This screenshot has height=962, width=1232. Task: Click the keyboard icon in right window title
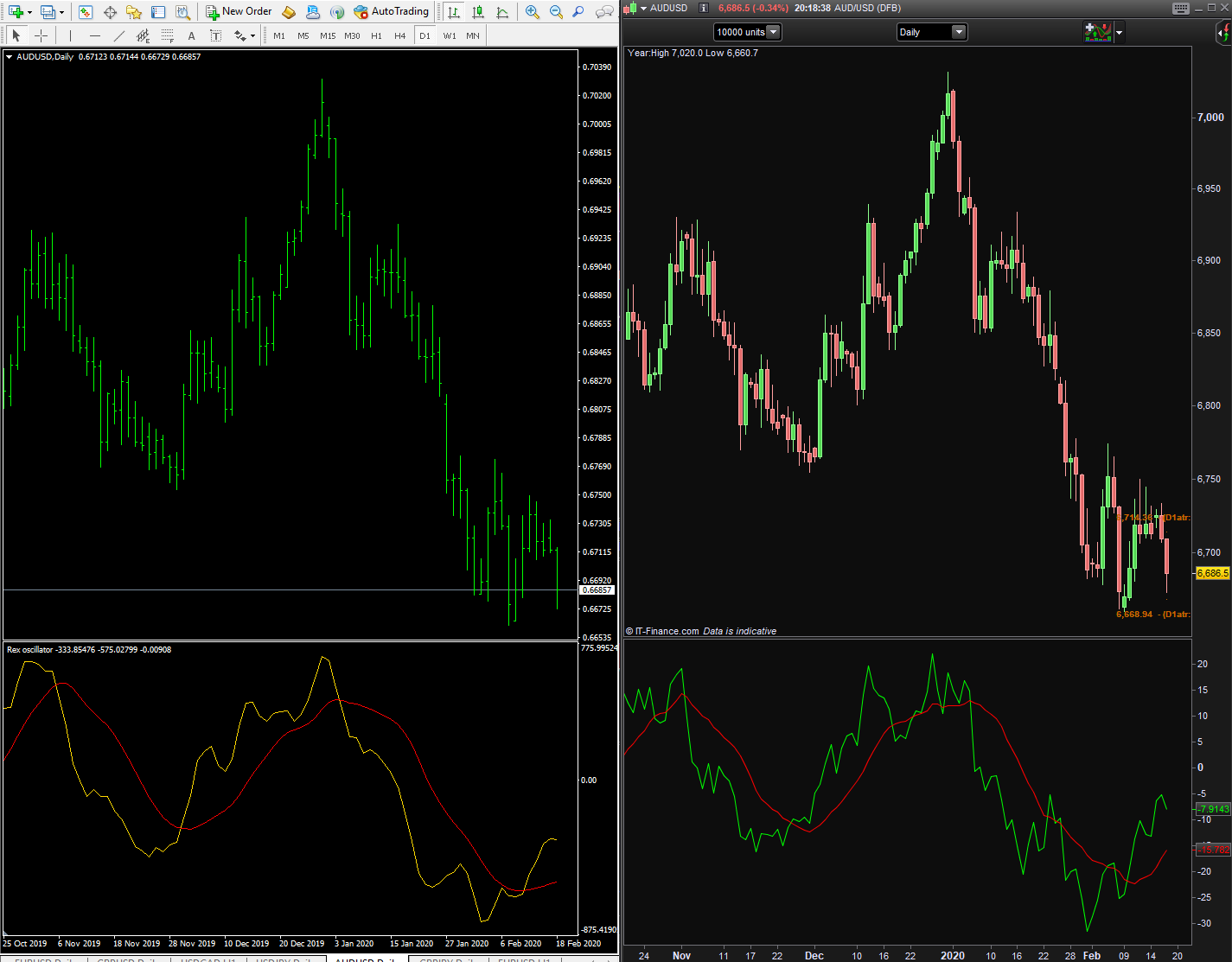tap(1181, 8)
